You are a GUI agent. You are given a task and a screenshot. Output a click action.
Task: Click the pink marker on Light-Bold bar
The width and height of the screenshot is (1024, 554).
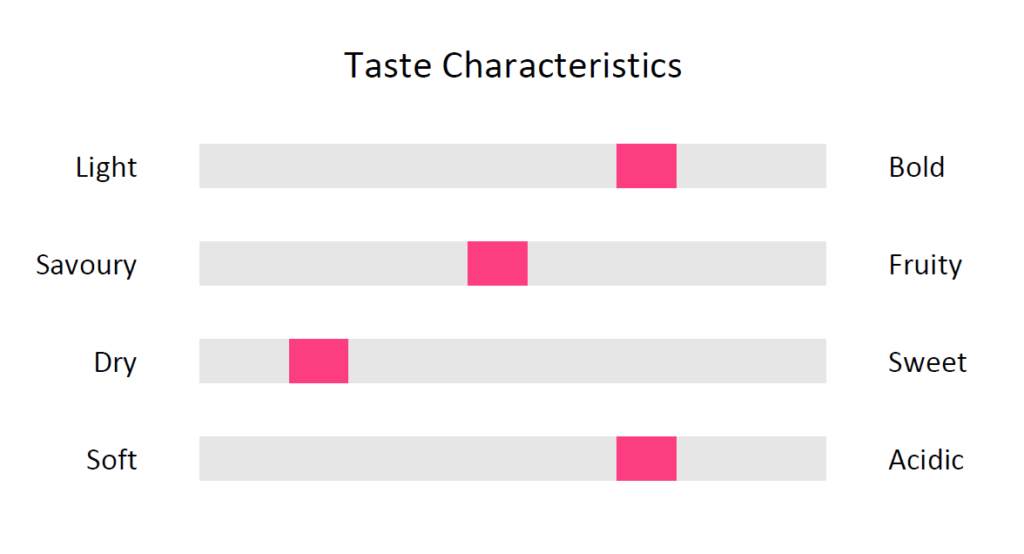click(646, 166)
